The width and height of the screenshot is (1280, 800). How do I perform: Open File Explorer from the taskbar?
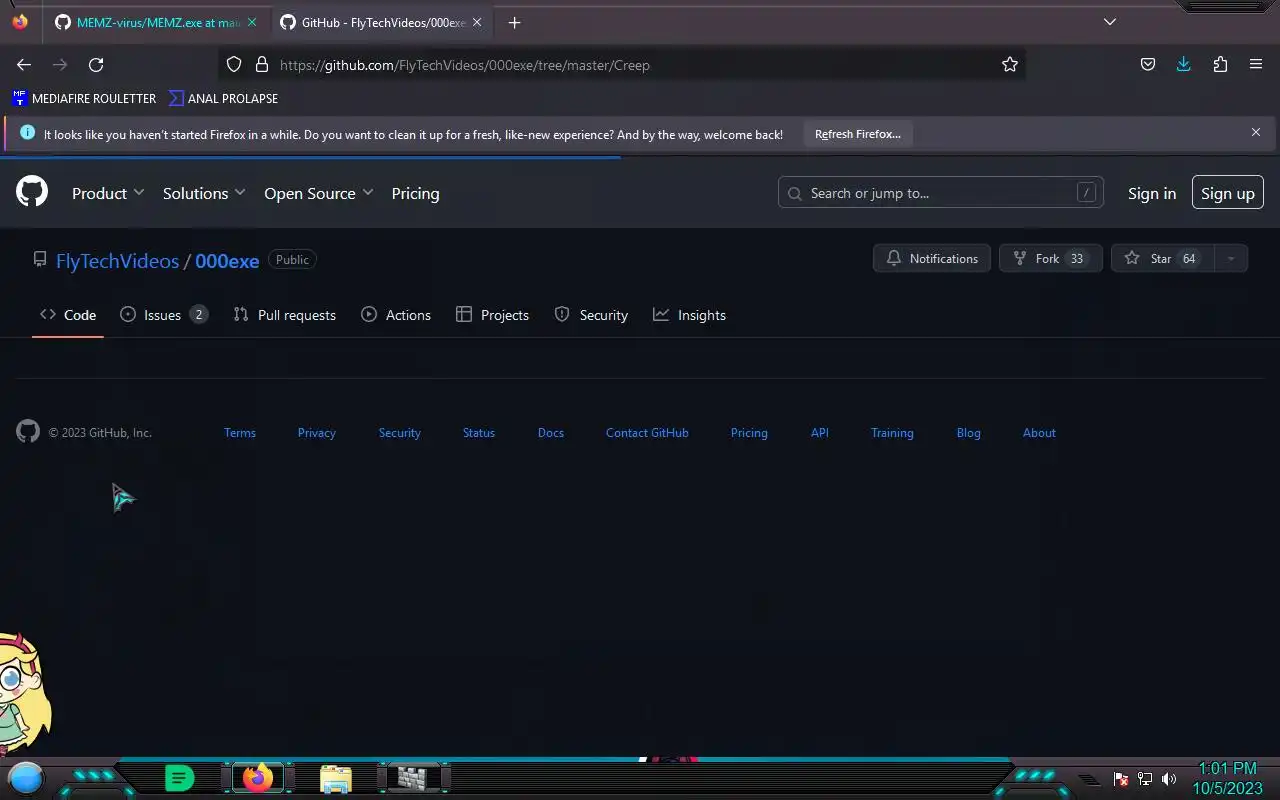coord(336,778)
